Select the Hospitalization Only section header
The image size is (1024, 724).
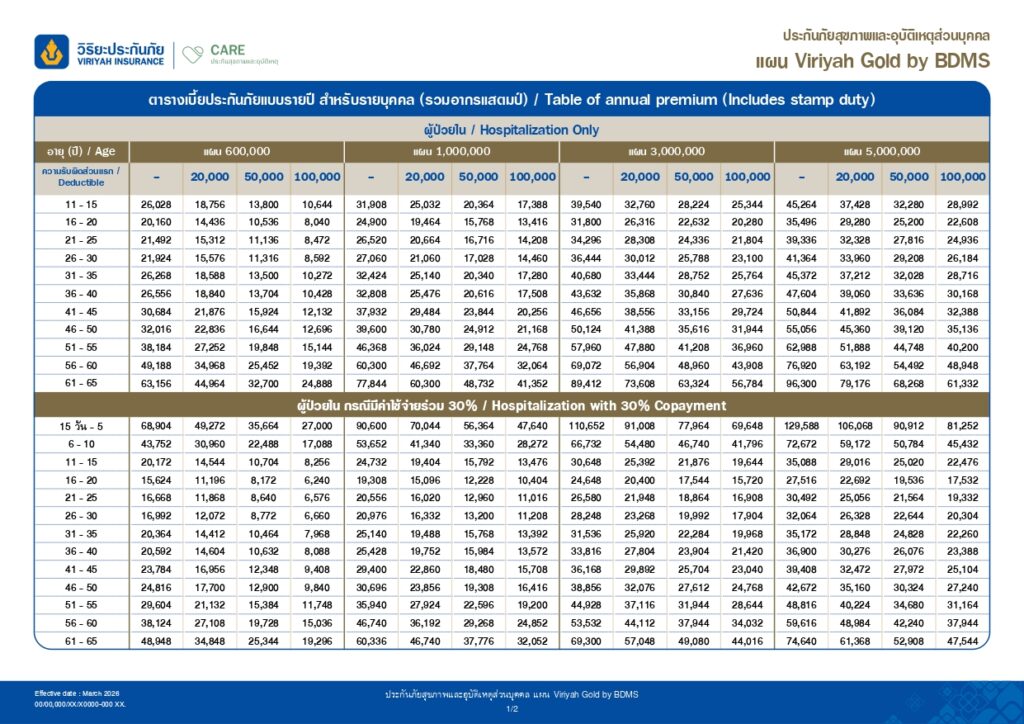(x=511, y=130)
